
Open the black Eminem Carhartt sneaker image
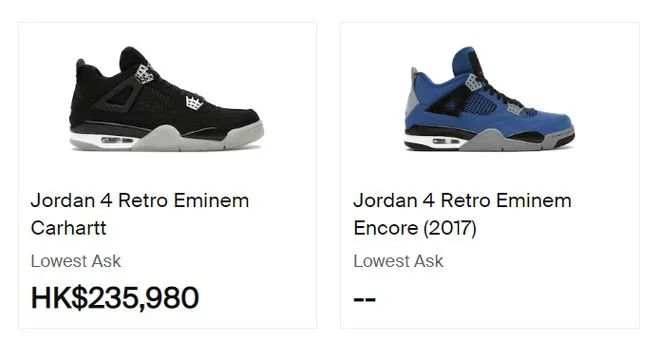pyautogui.click(x=166, y=99)
